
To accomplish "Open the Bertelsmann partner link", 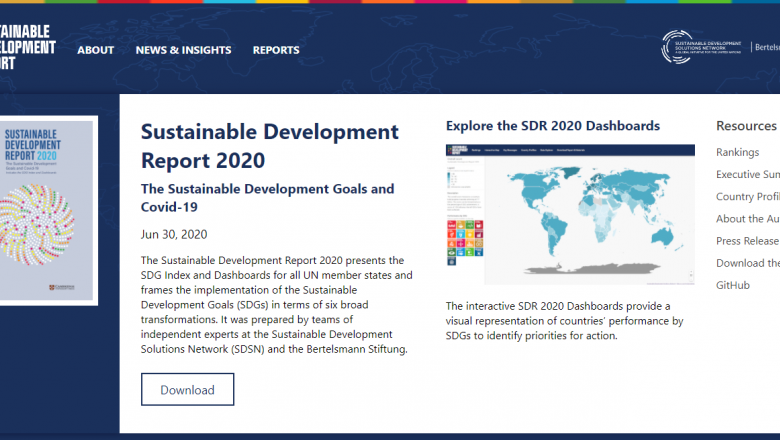I will point(767,47).
